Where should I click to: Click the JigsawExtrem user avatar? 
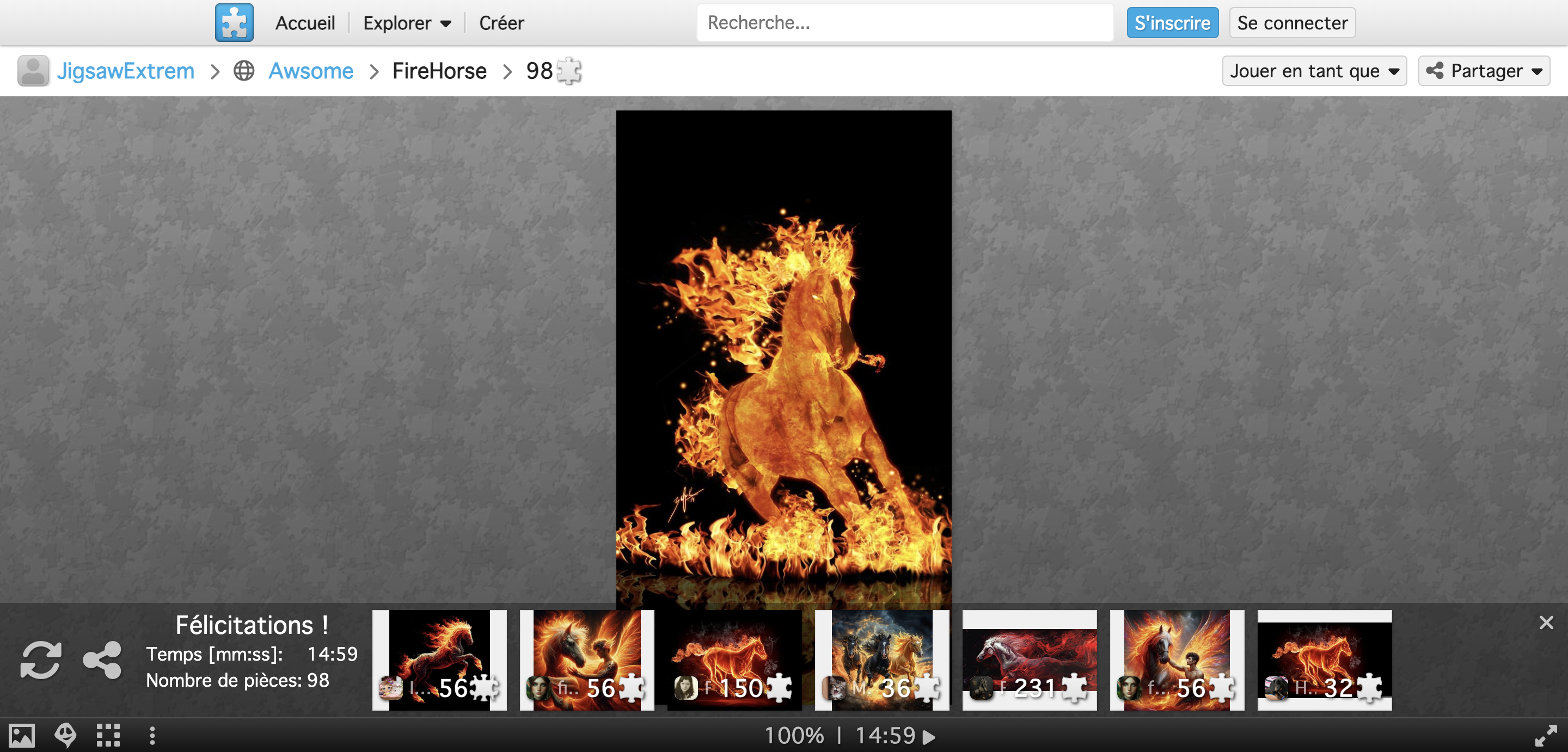coord(33,71)
